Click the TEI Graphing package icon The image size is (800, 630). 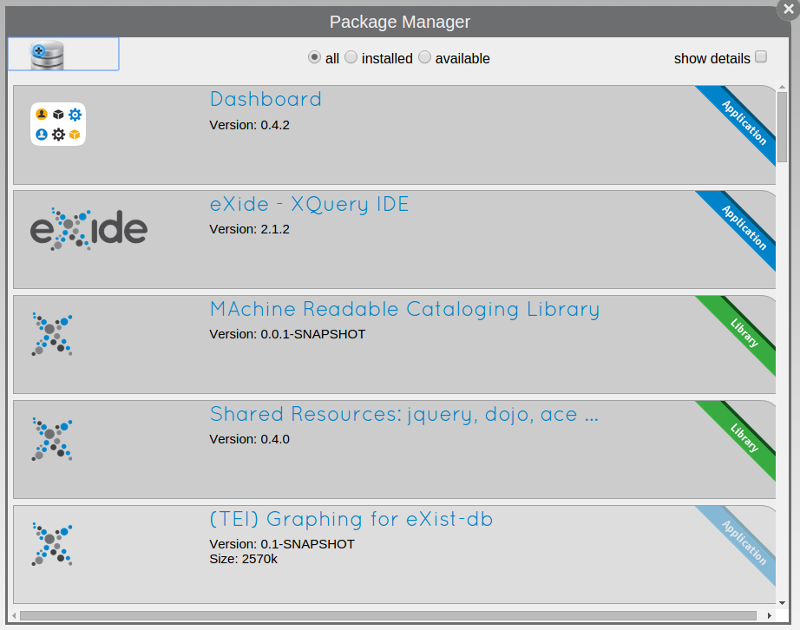point(52,544)
